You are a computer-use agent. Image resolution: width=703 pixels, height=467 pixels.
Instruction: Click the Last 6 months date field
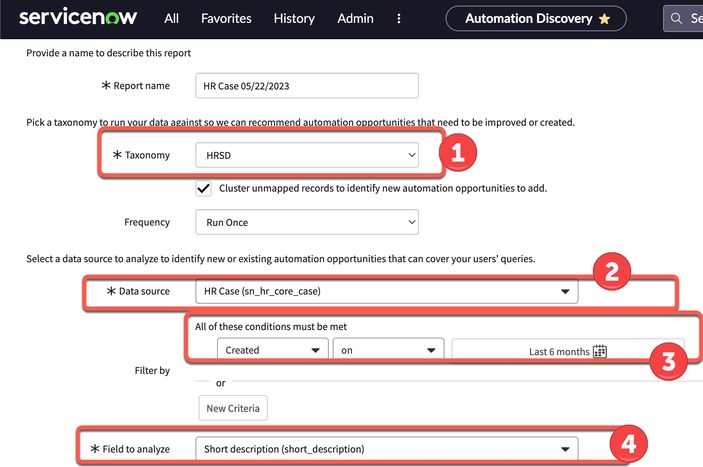coord(568,350)
